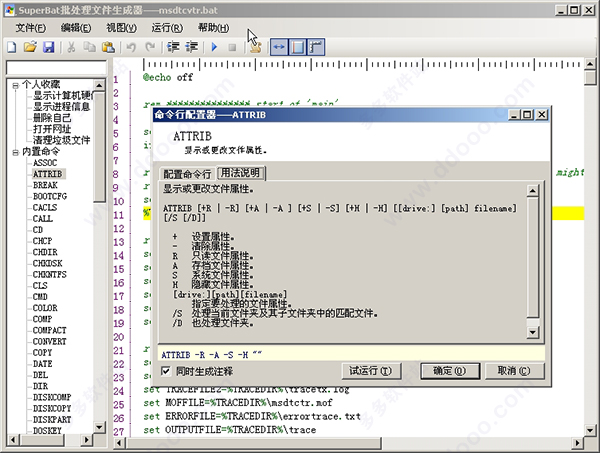Select the COPY command in the tree
600x453 pixels.
pyautogui.click(x=42, y=353)
